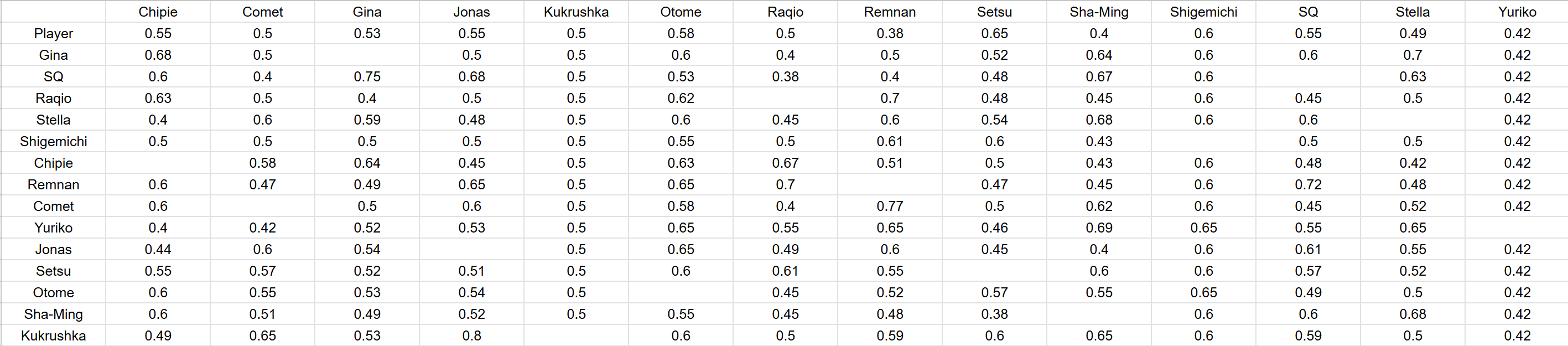1568x346 pixels.
Task: Select the Yuriko row label
Action: point(54,228)
